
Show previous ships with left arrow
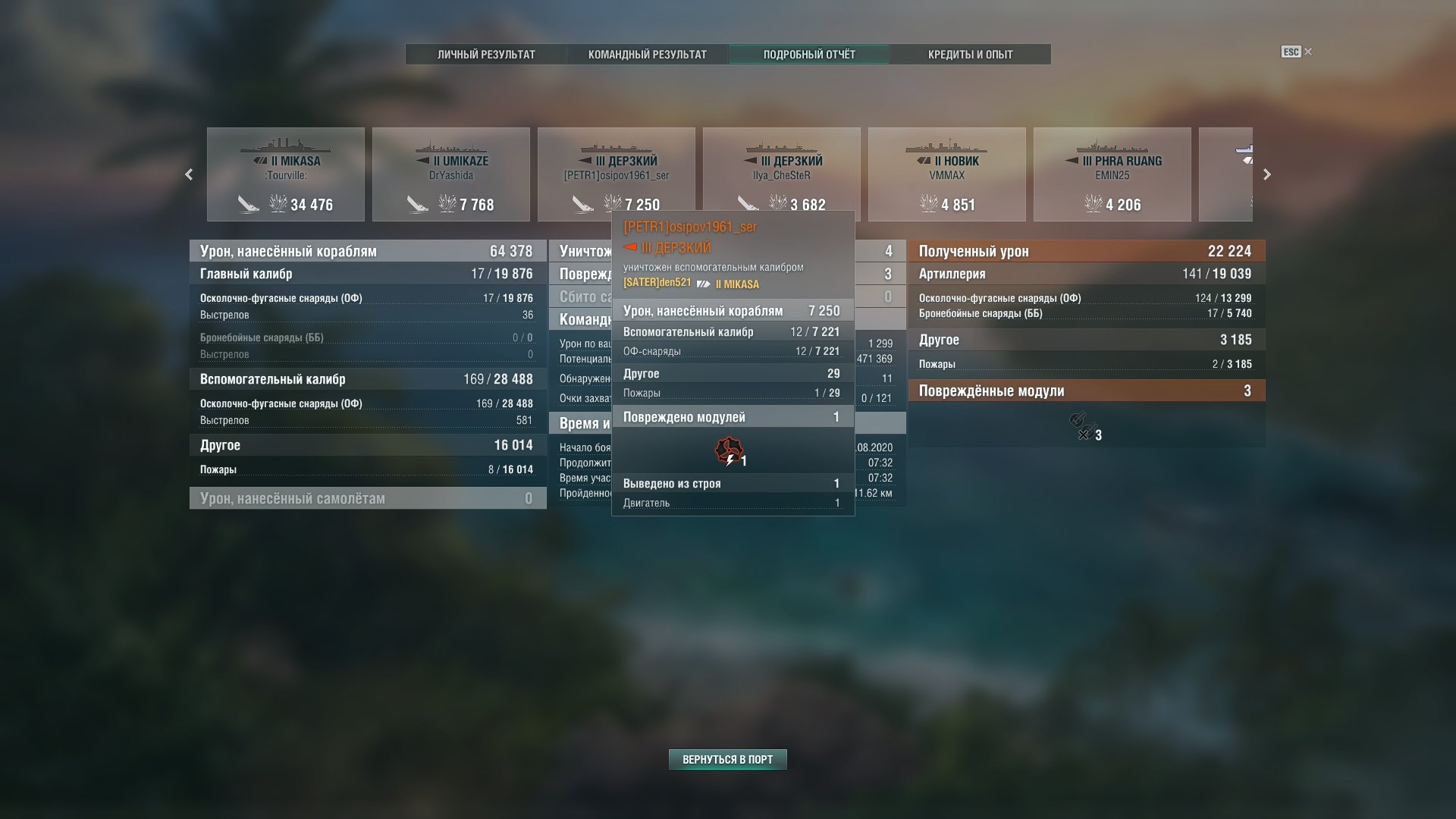[189, 174]
